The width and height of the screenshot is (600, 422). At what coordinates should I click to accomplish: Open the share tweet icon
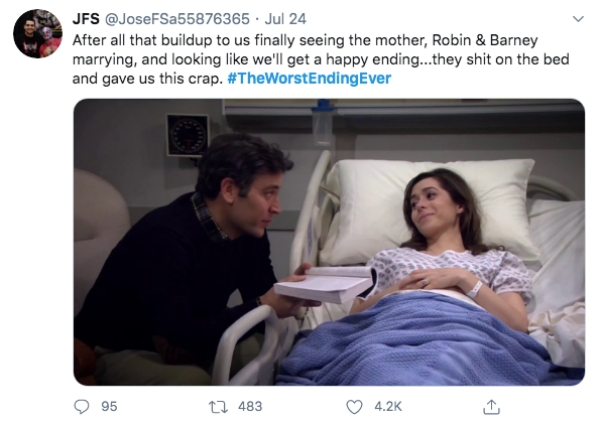tap(490, 406)
